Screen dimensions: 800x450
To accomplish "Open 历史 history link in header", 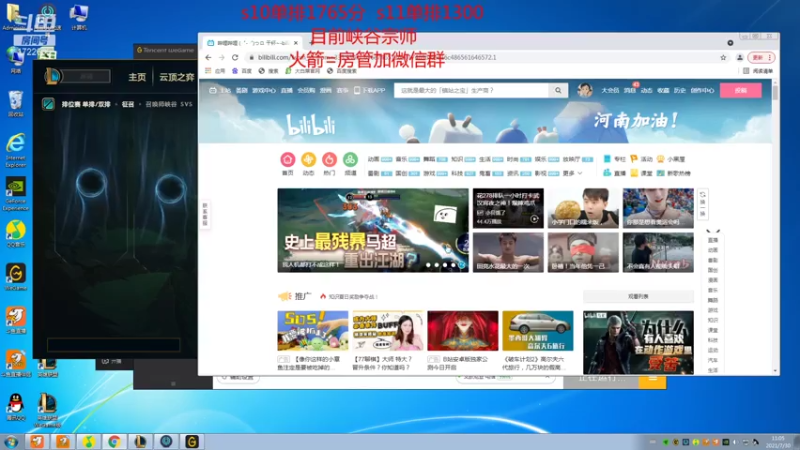I will pos(680,90).
